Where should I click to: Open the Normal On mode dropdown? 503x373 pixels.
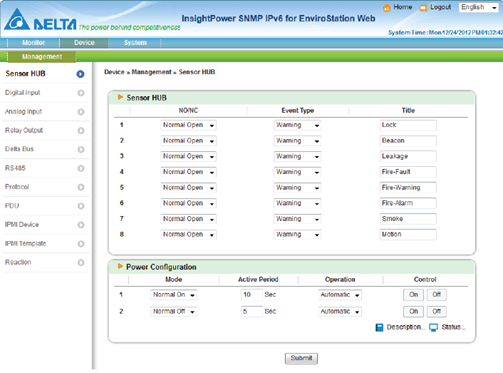point(173,295)
